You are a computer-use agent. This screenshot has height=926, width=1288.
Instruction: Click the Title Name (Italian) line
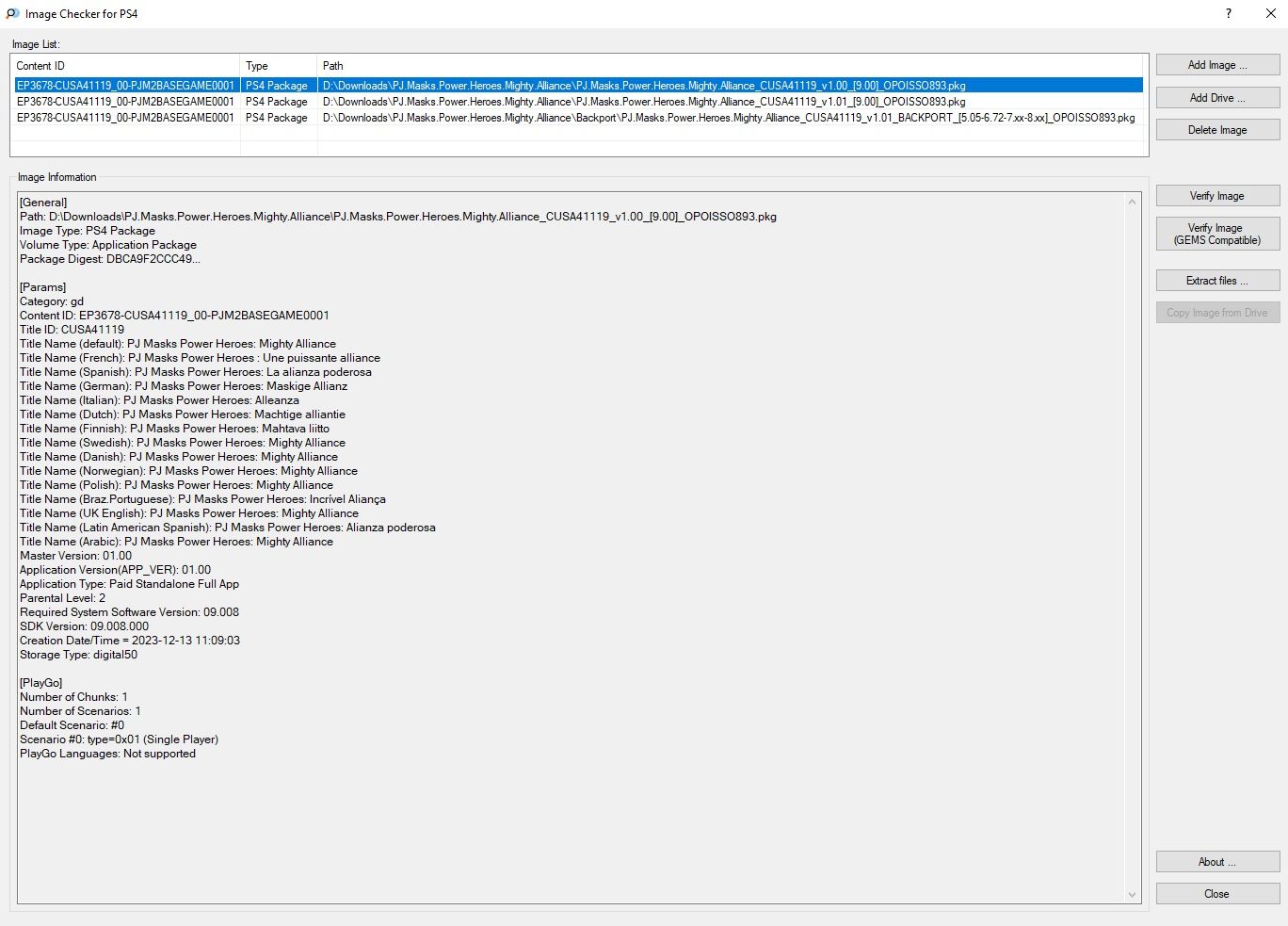pyautogui.click(x=159, y=400)
